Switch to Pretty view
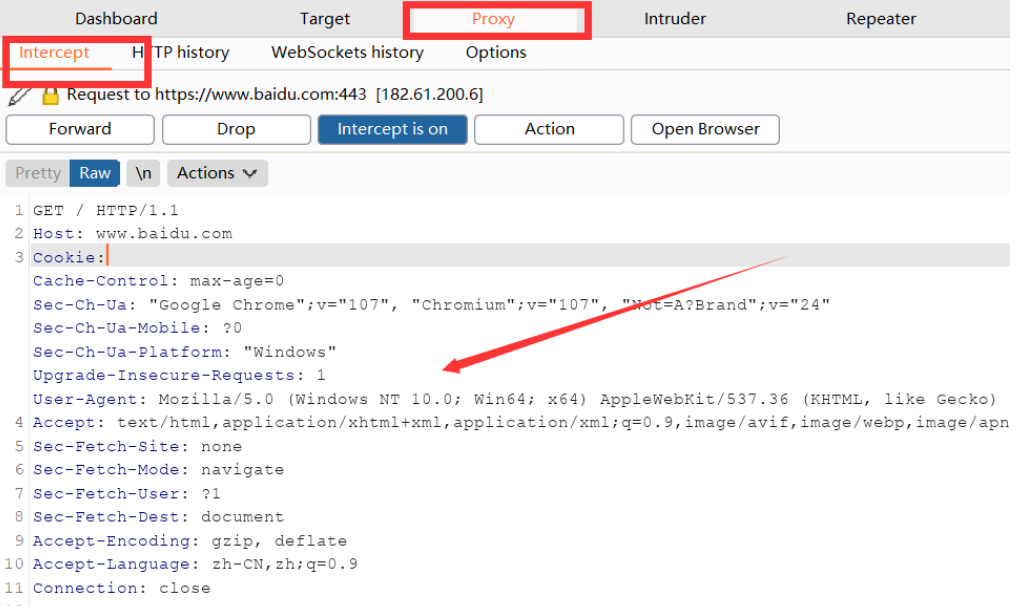The image size is (1017, 606). 38,173
